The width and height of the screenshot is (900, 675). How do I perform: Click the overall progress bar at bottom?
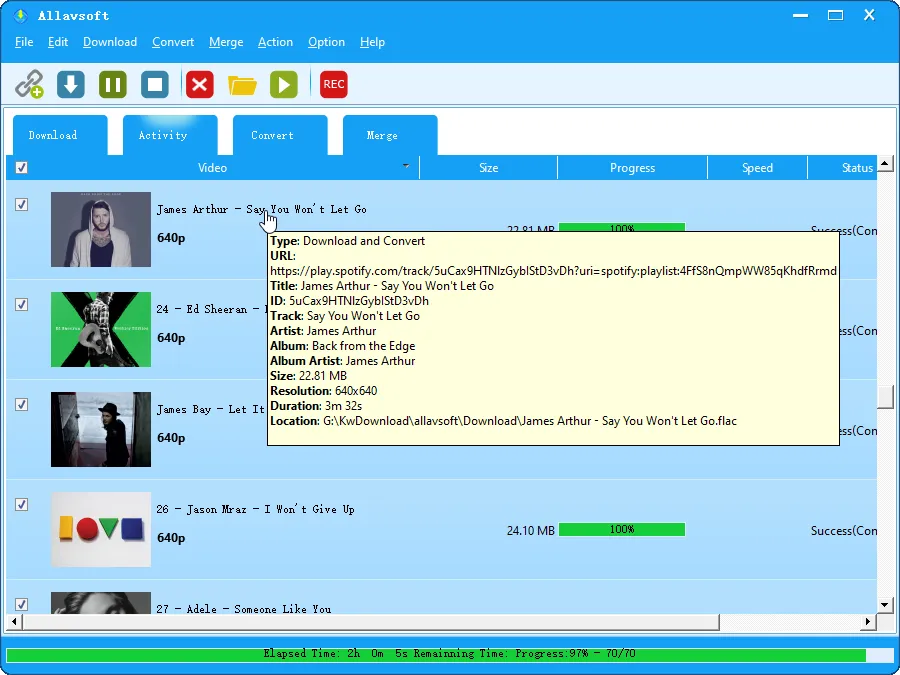tap(448, 654)
